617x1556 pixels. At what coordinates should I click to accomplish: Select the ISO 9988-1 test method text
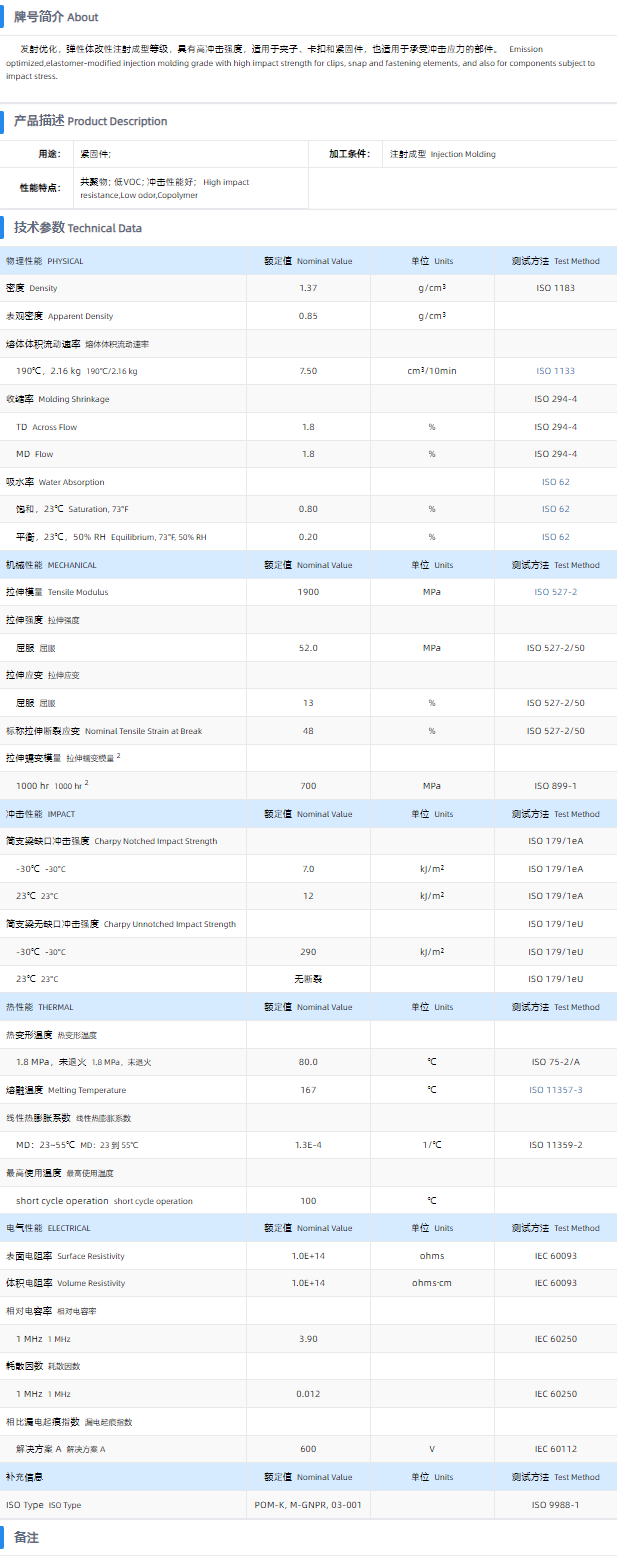tap(555, 1504)
